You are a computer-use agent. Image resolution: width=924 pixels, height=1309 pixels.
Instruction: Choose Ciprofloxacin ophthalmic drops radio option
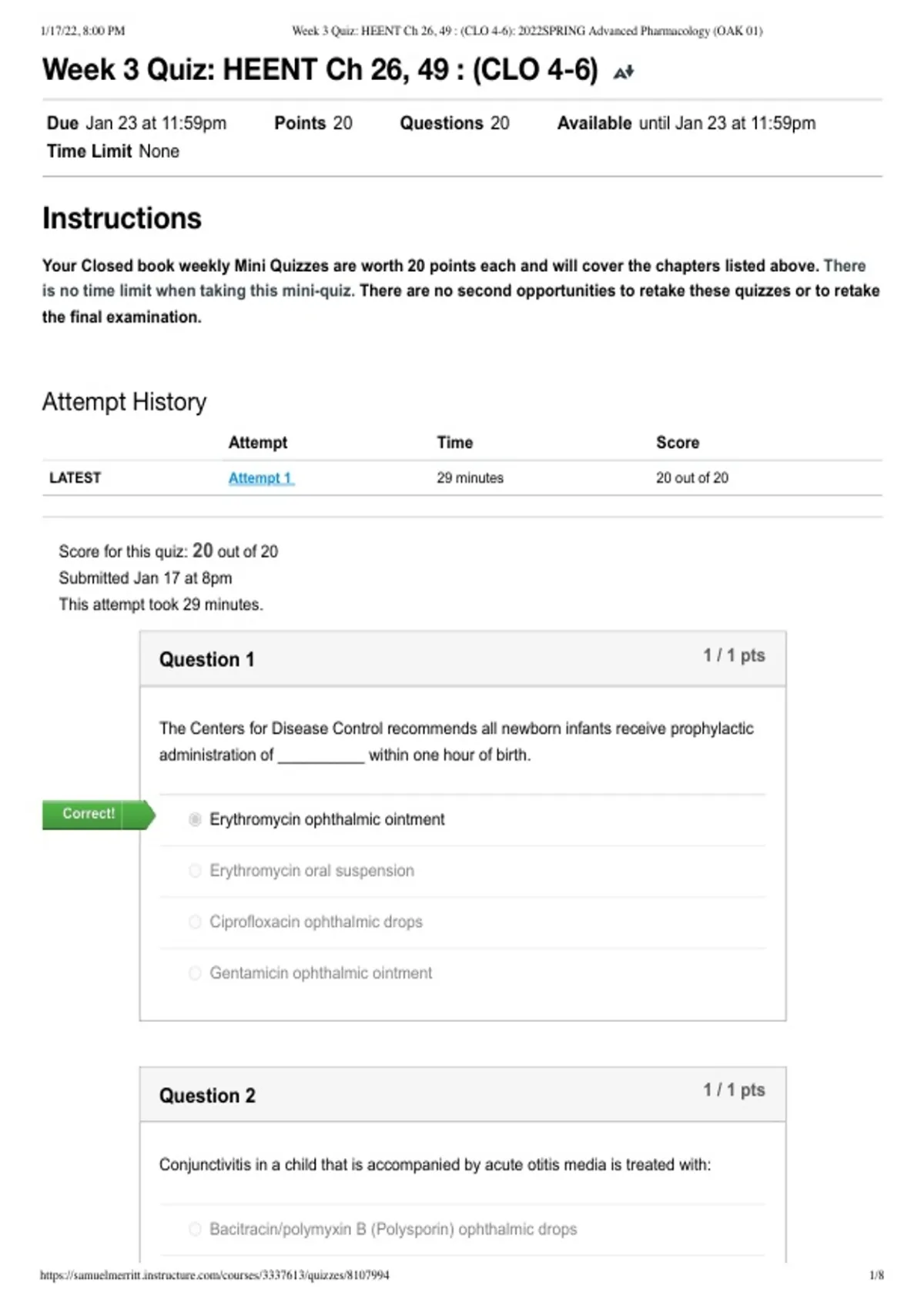coord(196,922)
